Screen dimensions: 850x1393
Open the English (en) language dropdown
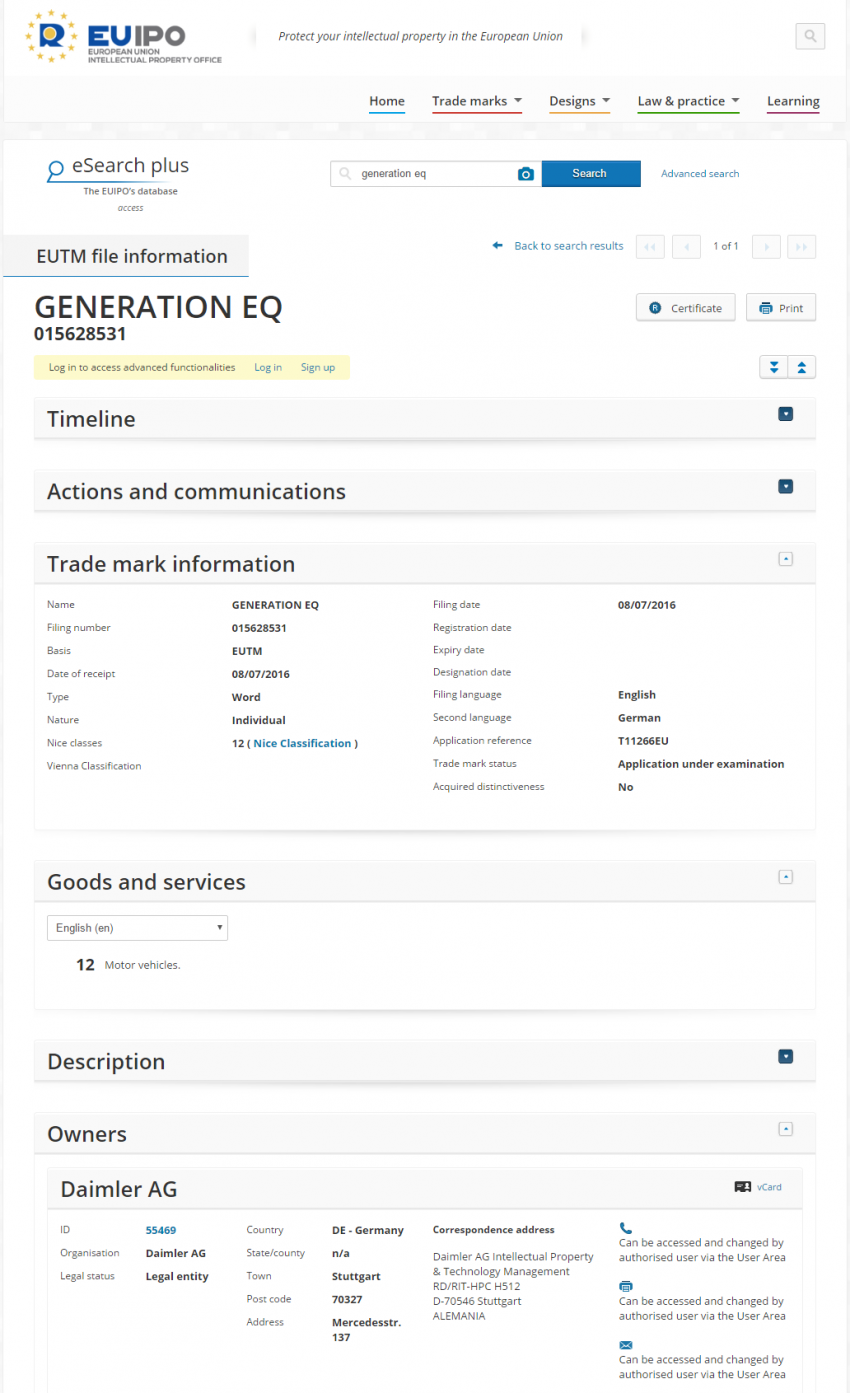pos(137,928)
